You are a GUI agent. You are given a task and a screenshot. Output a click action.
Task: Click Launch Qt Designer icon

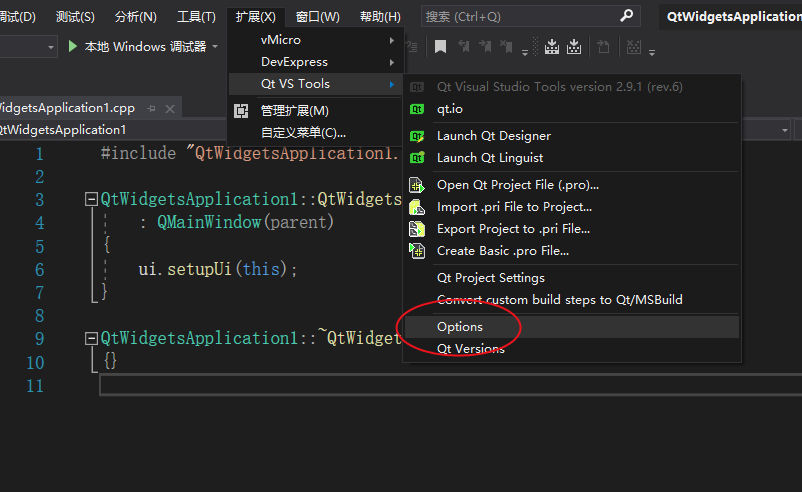(417, 136)
